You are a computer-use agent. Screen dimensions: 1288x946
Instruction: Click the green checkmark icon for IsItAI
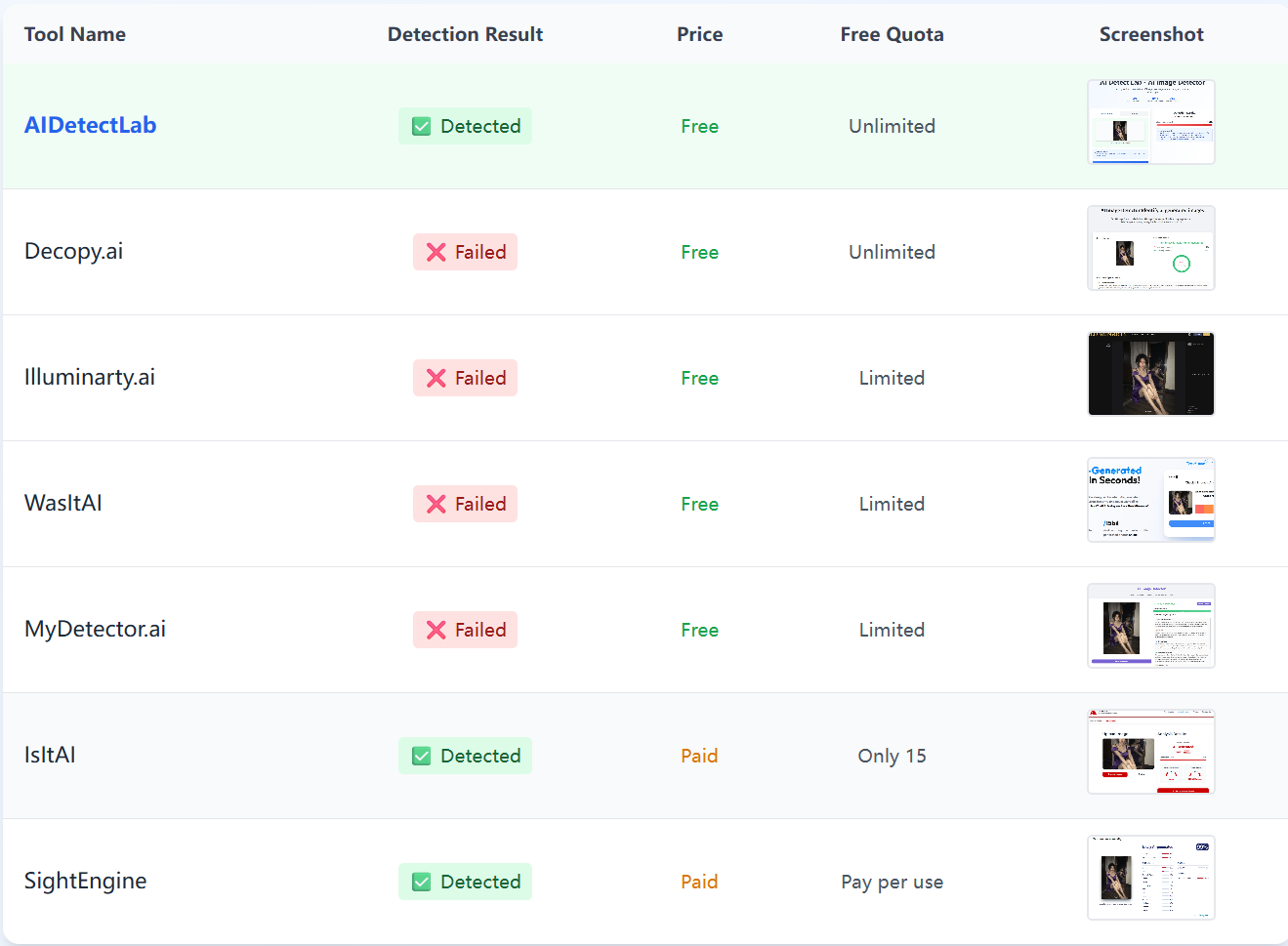[420, 756]
